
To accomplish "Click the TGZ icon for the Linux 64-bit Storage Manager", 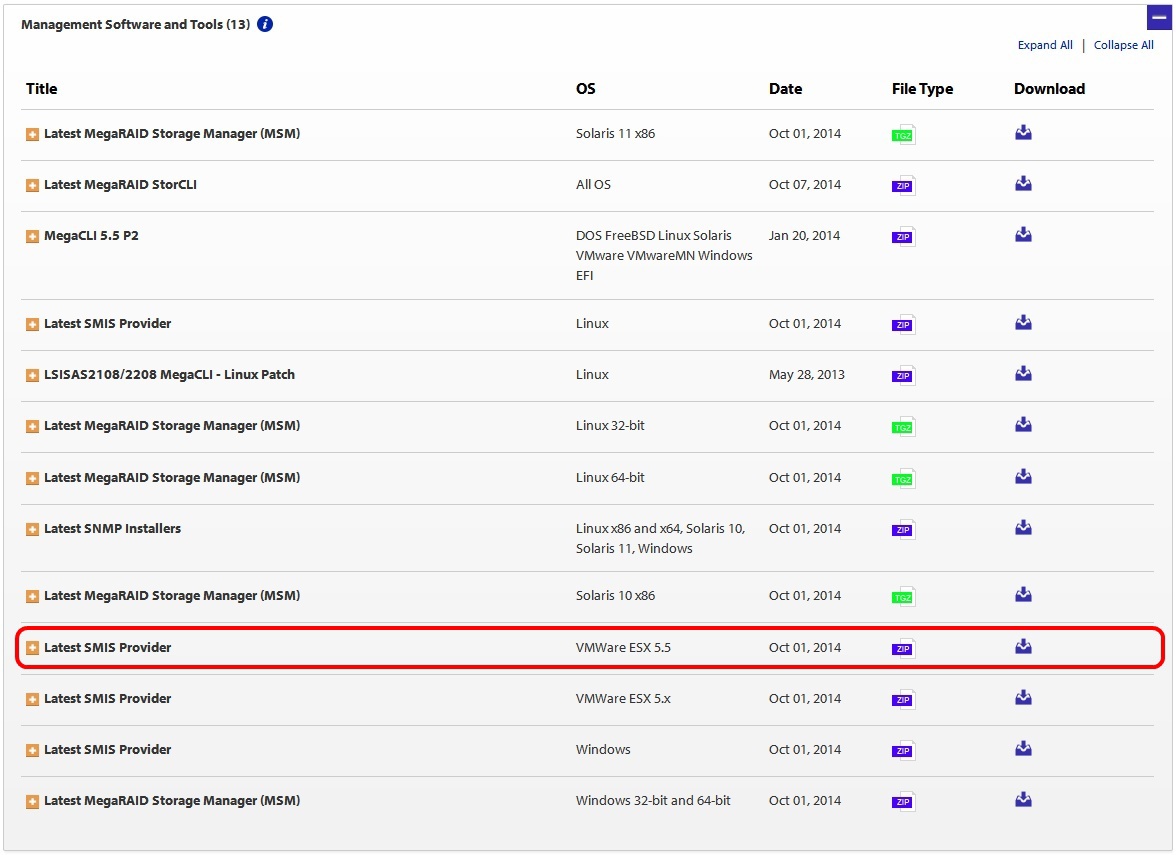I will [x=900, y=477].
